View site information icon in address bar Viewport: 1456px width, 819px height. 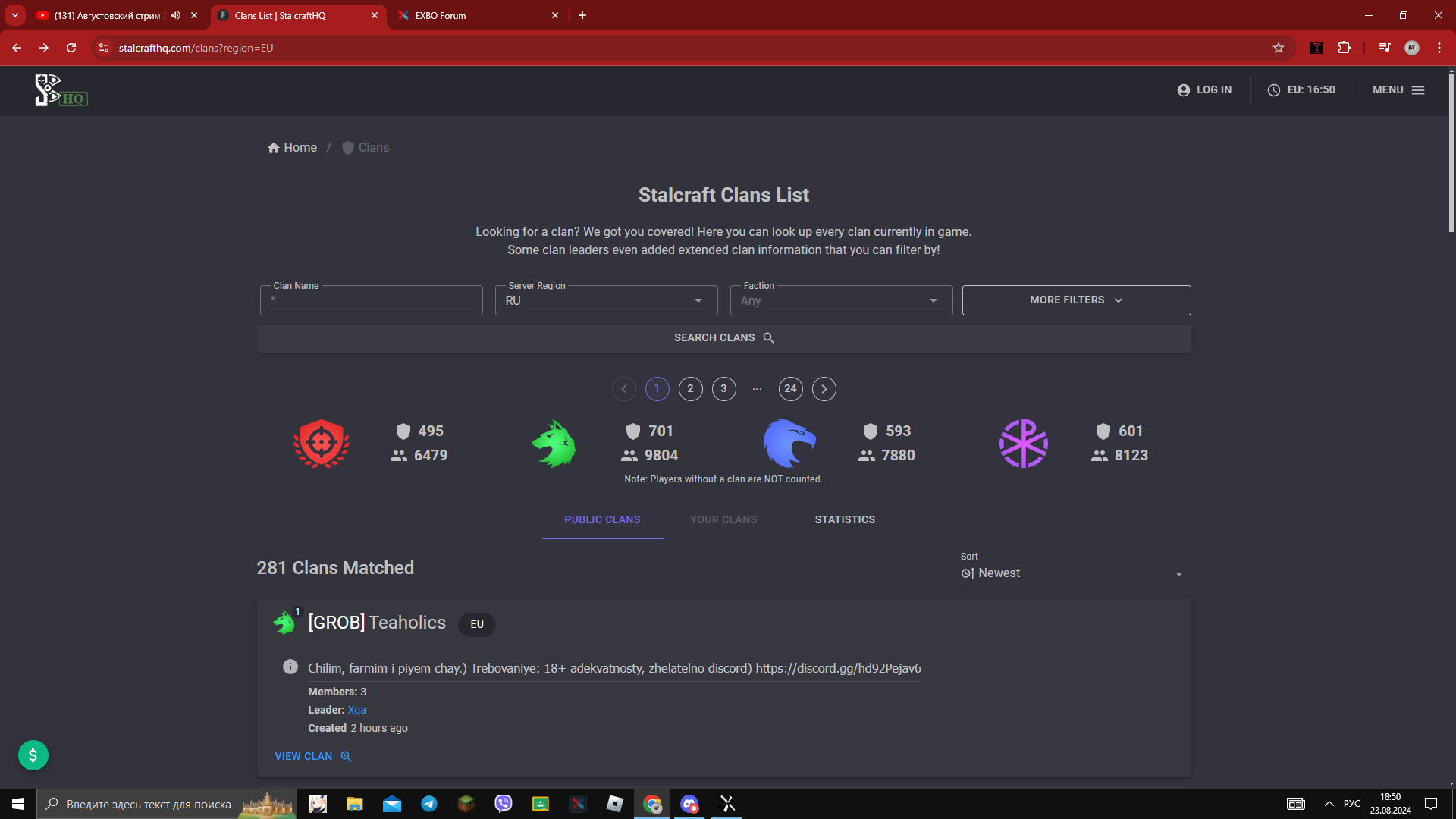click(104, 48)
